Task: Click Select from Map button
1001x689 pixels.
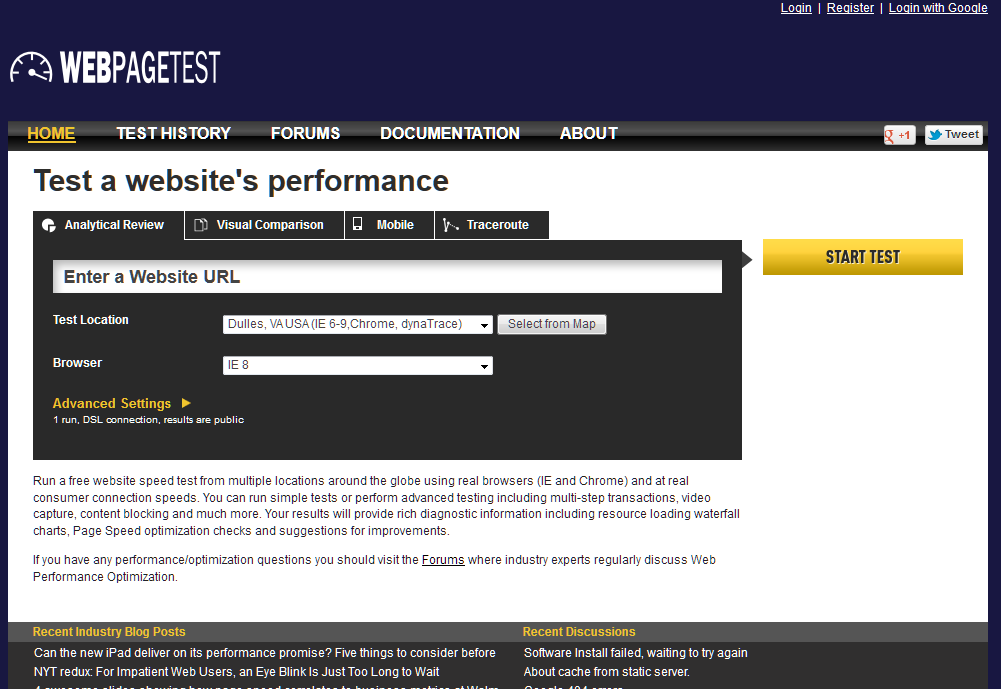Action: 552,324
